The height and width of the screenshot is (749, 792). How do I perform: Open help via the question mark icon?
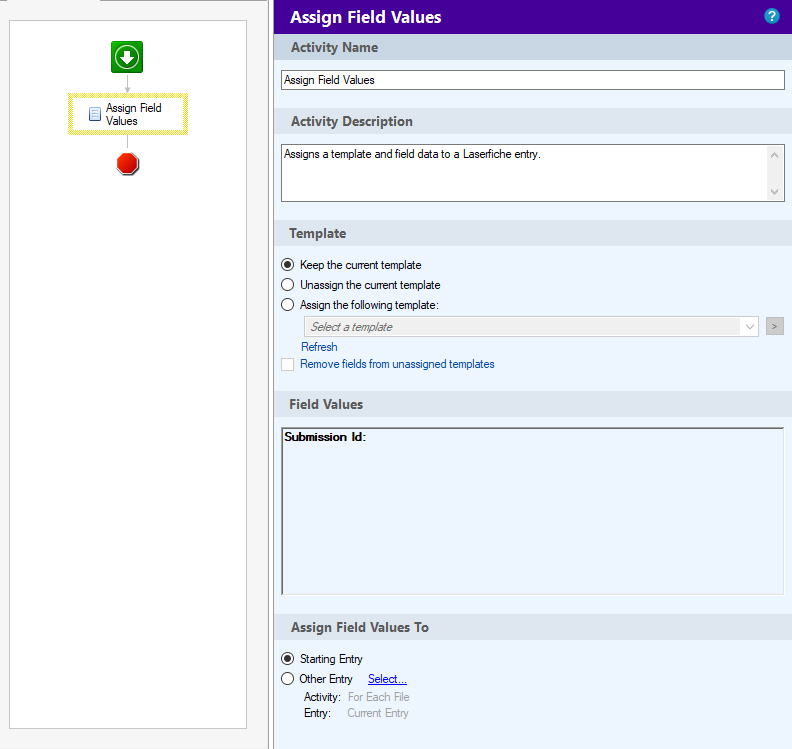tap(771, 16)
